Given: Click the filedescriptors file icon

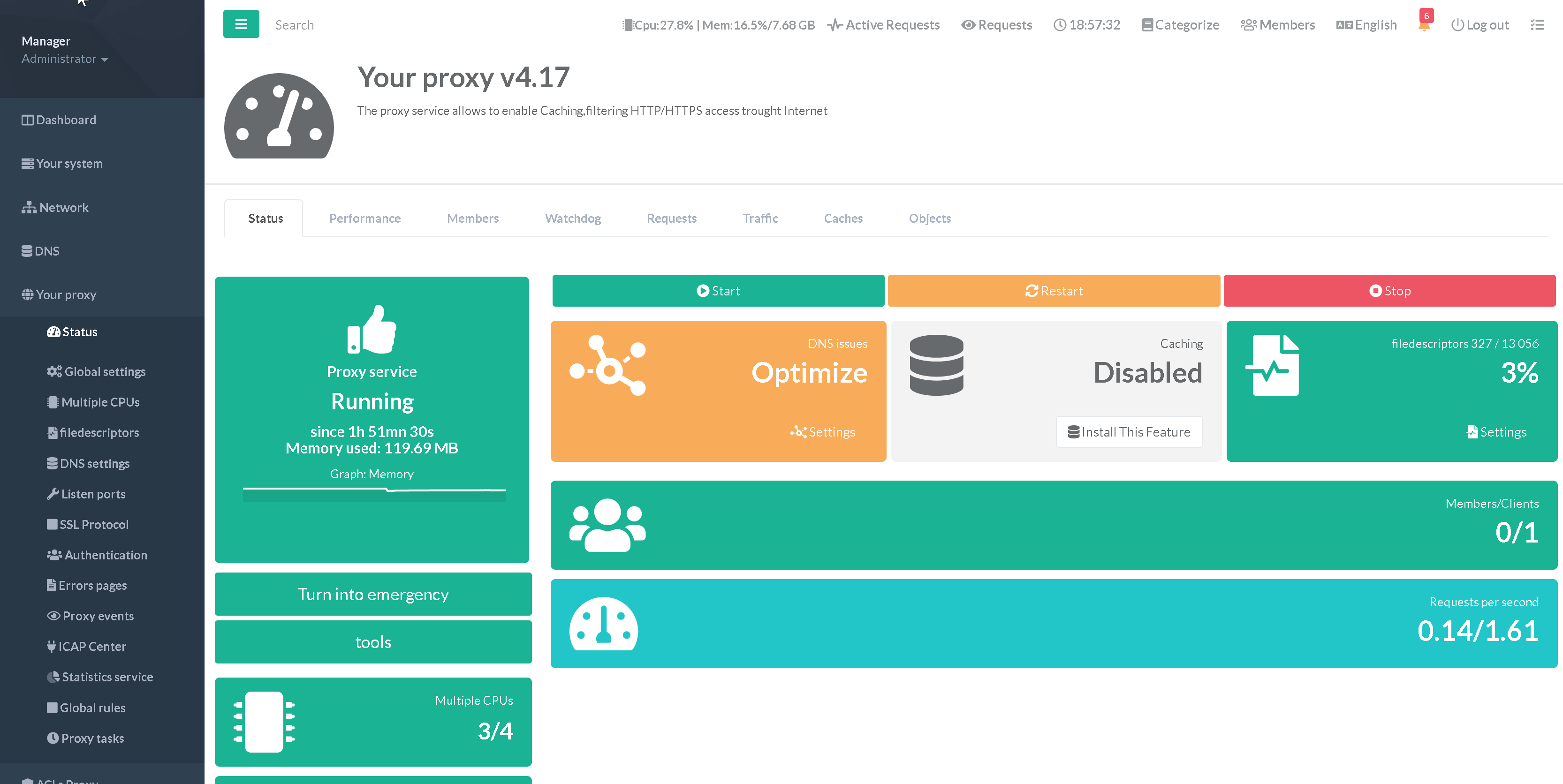Looking at the screenshot, I should click(x=1272, y=365).
